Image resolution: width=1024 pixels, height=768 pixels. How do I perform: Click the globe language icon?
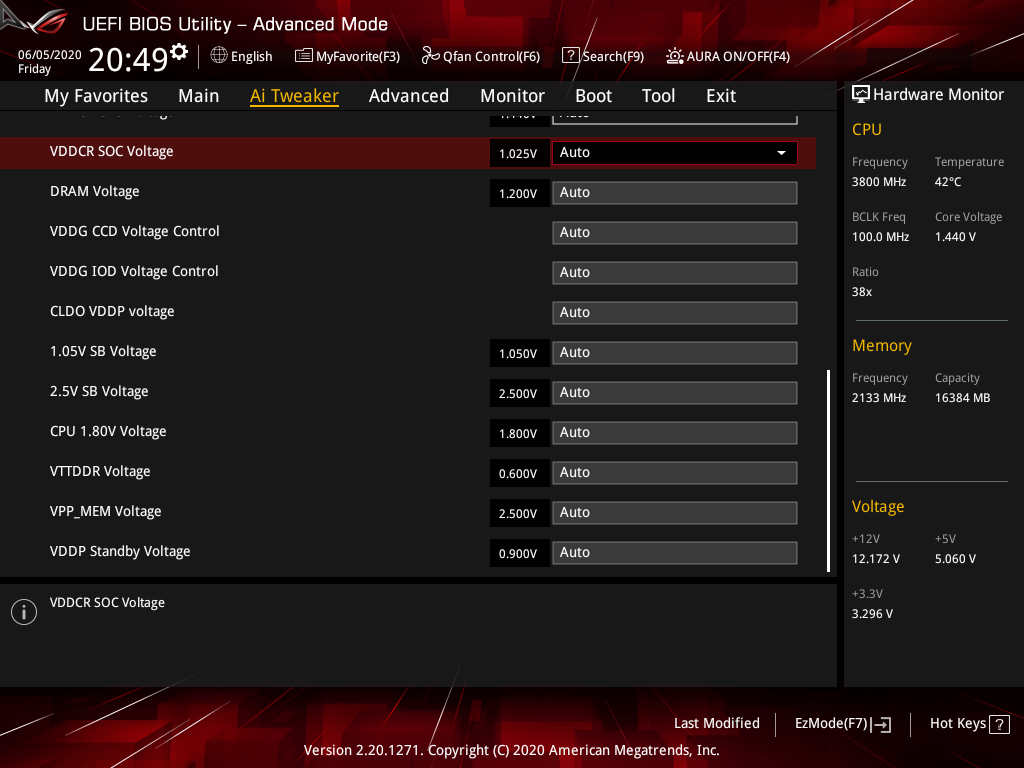219,56
